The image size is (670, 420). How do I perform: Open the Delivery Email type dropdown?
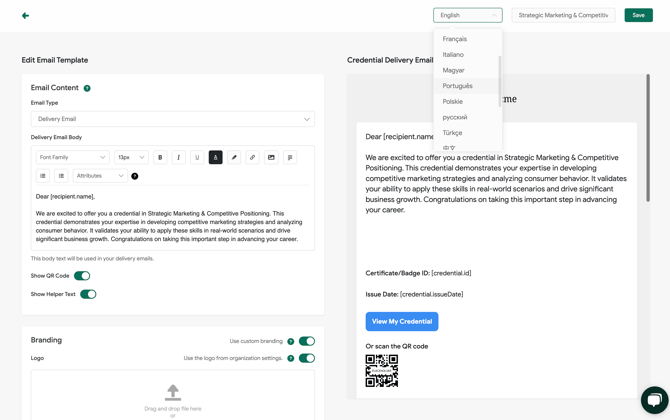click(172, 119)
